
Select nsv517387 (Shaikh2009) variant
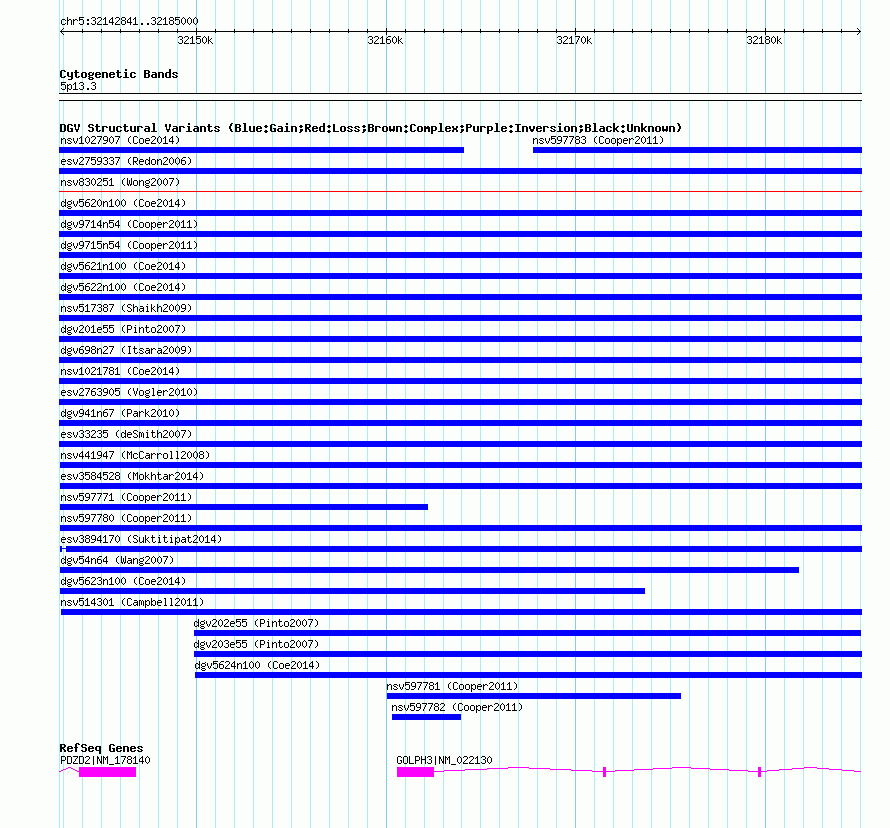tap(126, 308)
